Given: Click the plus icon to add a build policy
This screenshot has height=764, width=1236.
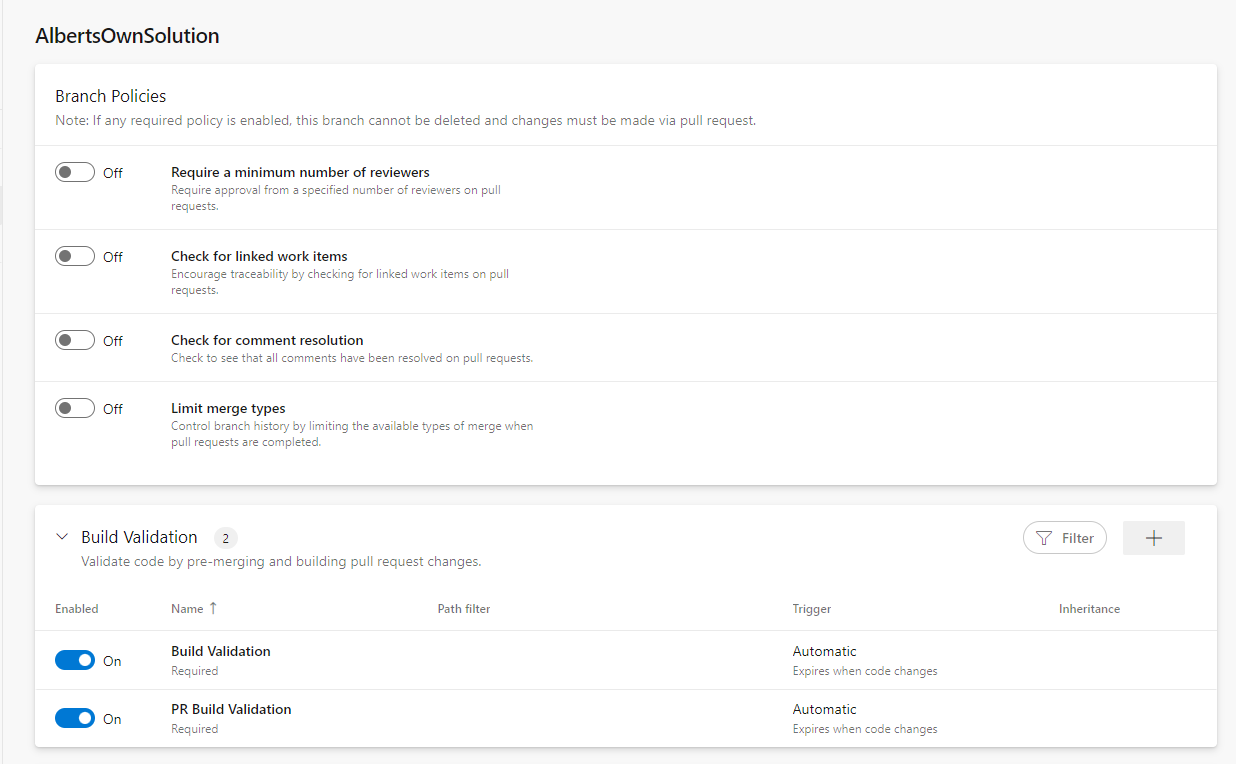Looking at the screenshot, I should click(1153, 537).
